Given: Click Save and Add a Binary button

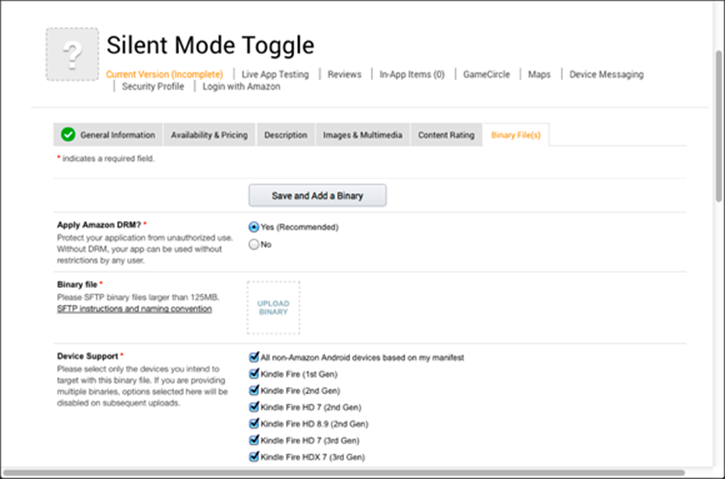Looking at the screenshot, I should (317, 196).
